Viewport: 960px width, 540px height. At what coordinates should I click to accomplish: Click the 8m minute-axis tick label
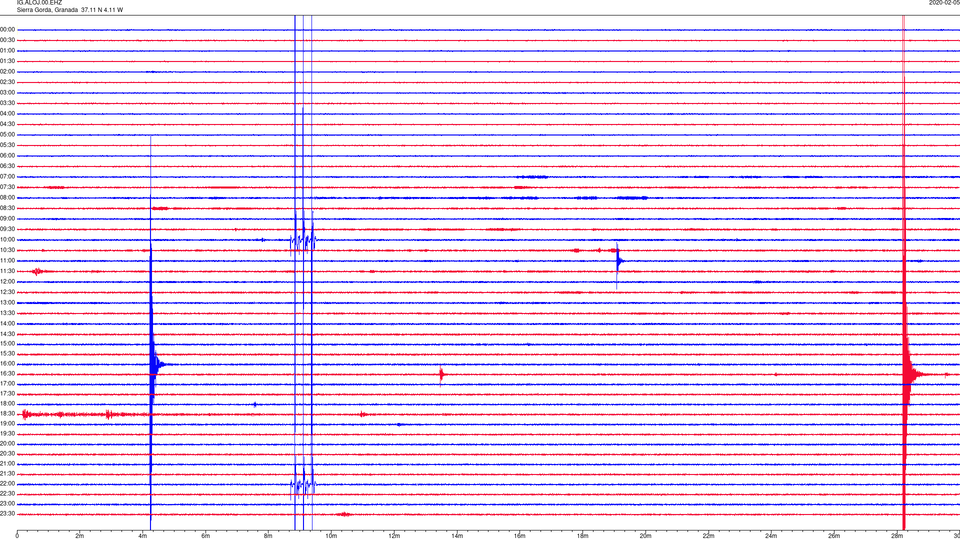(x=268, y=536)
